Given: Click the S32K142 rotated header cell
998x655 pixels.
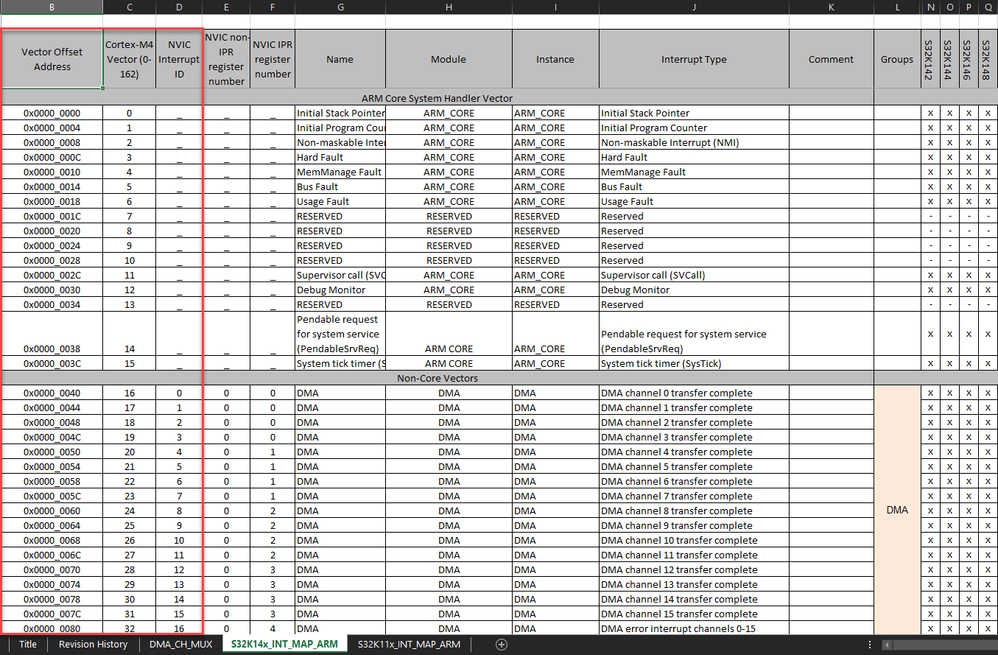Looking at the screenshot, I should point(930,59).
